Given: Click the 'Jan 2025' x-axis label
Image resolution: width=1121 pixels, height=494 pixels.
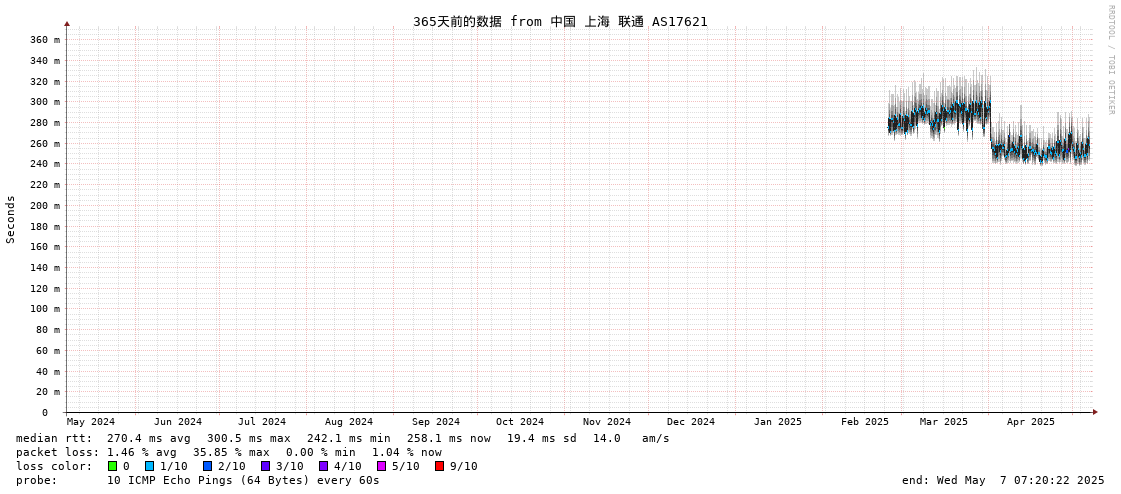Looking at the screenshot, I should coord(778,422).
